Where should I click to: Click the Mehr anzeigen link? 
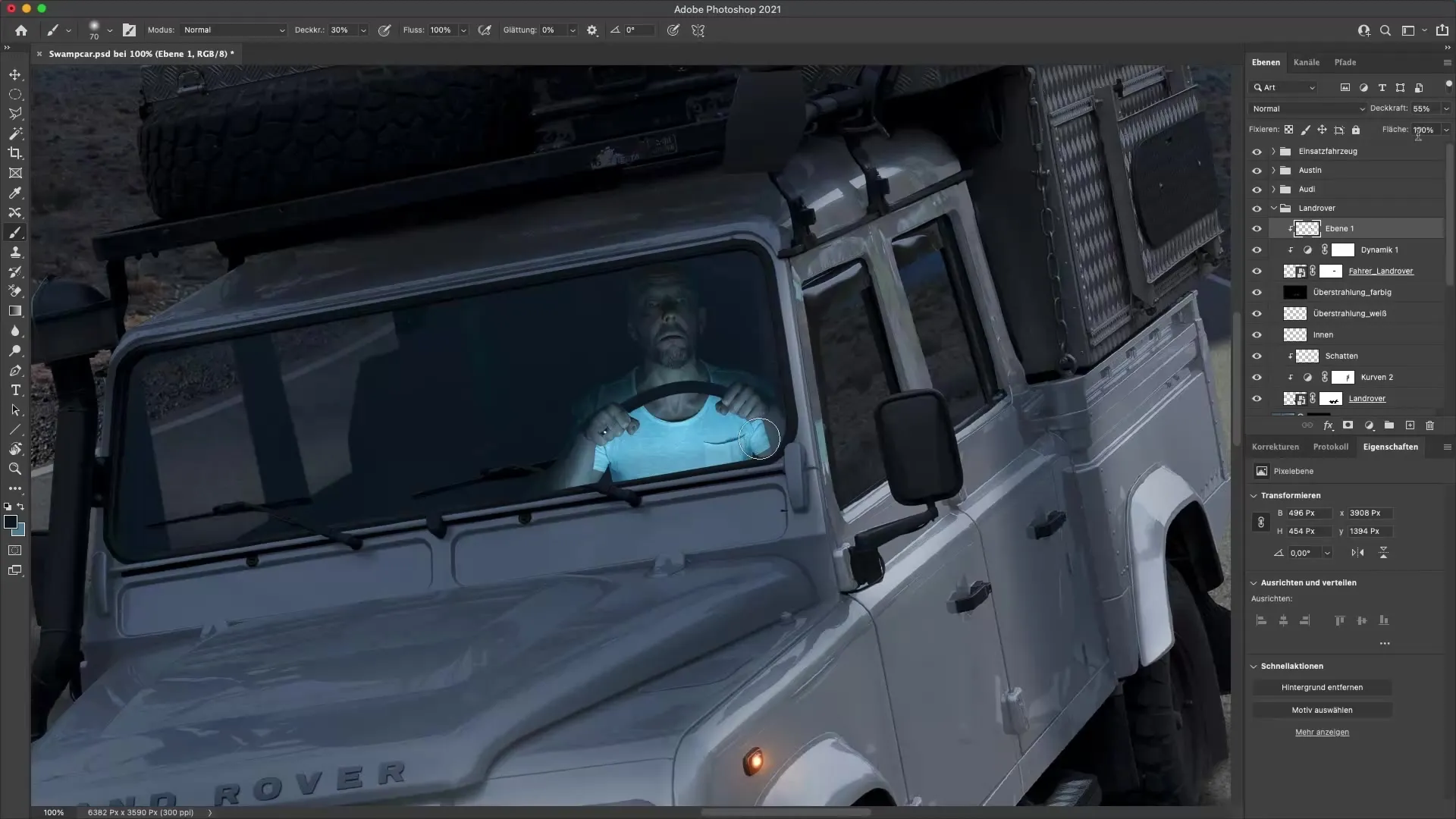[1322, 733]
